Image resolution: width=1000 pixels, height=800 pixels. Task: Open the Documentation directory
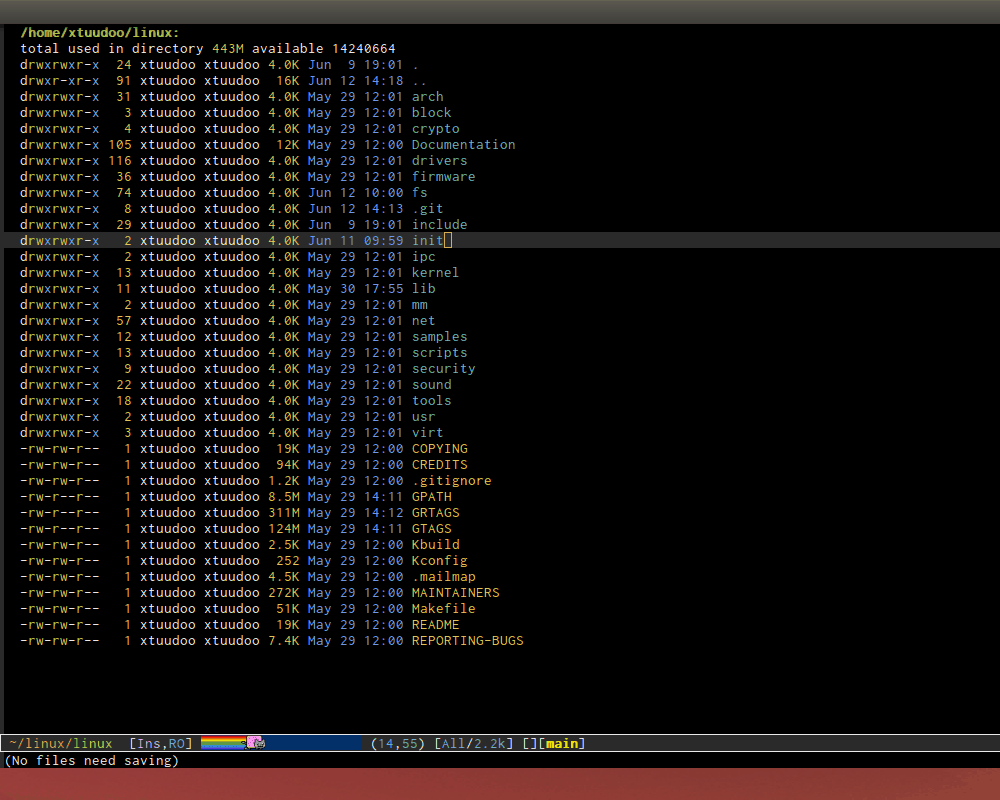(463, 145)
